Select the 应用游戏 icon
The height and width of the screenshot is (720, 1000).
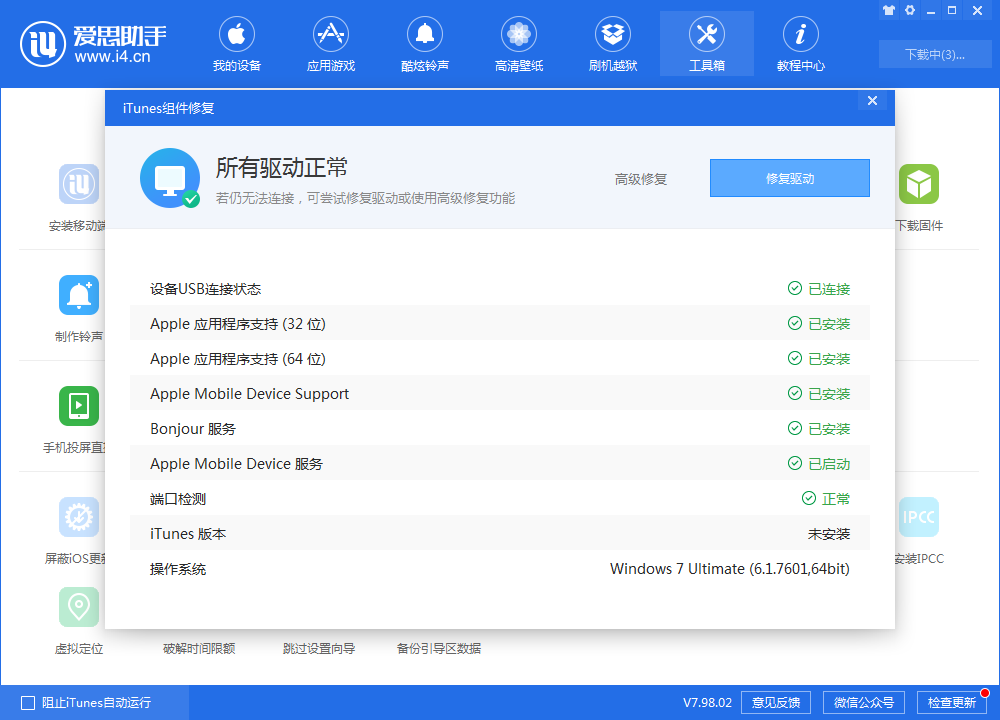[x=330, y=44]
